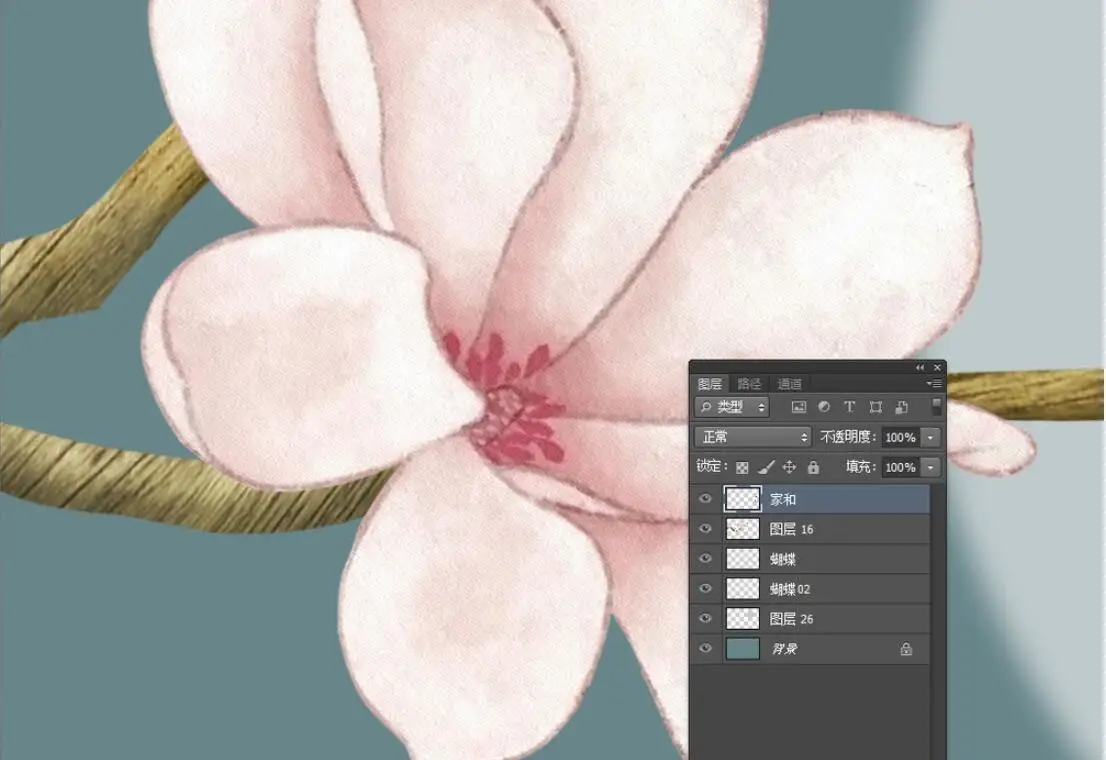Viewport: 1106px width, 760px height.
Task: Click the lock icon on 背景 layer
Action: coord(906,649)
